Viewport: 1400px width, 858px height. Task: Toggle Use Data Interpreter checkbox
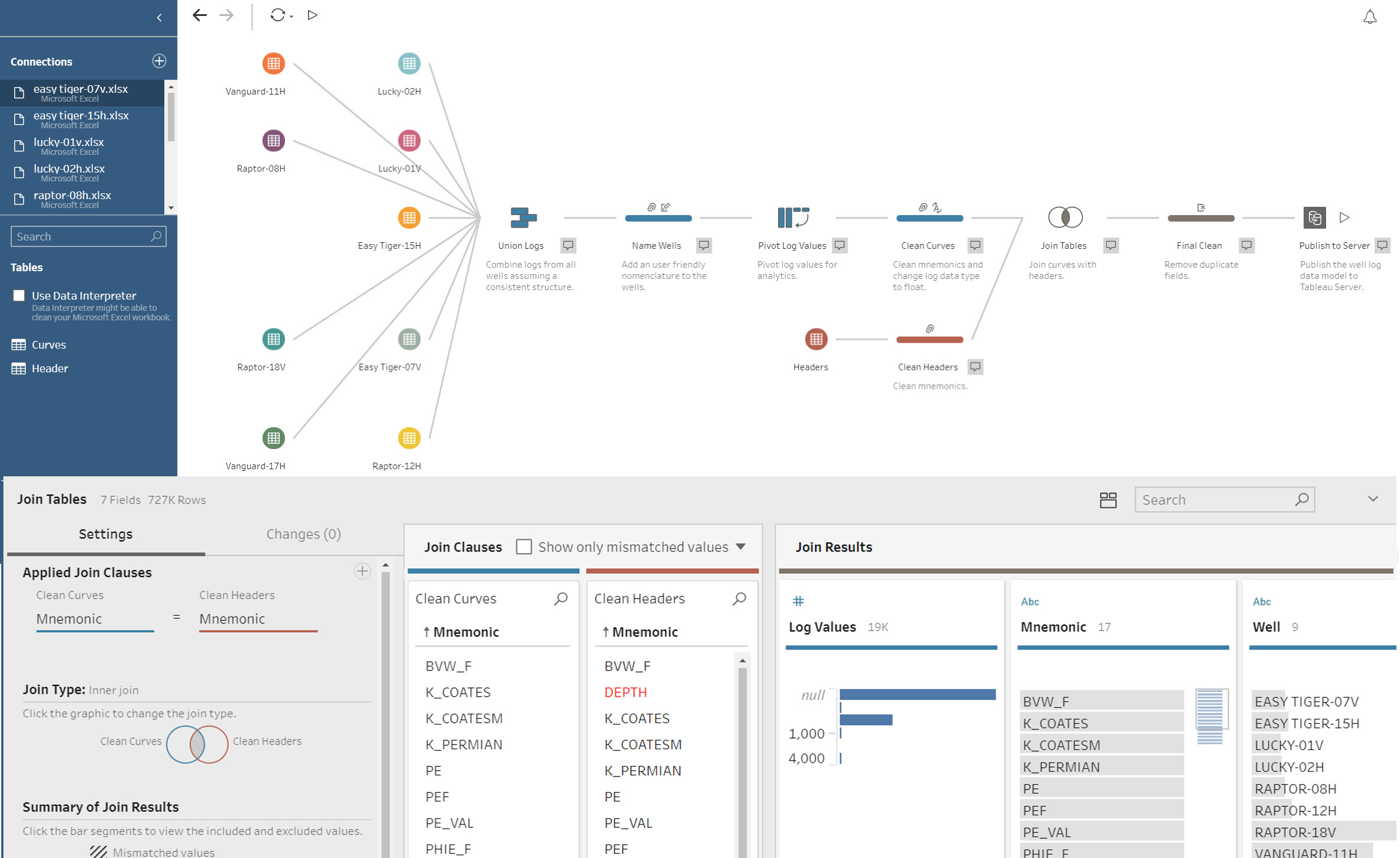19,294
